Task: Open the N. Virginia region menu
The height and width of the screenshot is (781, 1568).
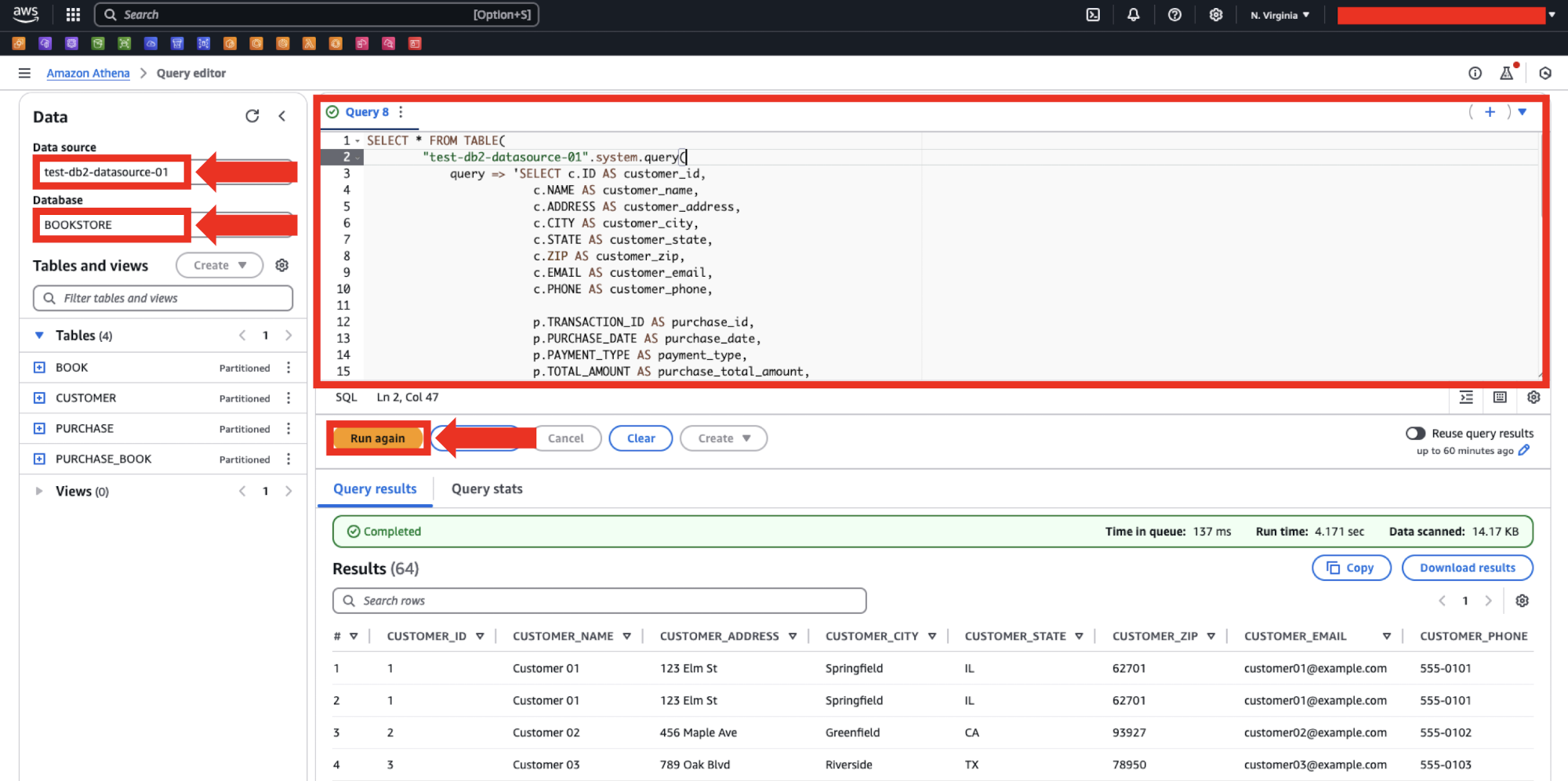Action: (1279, 14)
